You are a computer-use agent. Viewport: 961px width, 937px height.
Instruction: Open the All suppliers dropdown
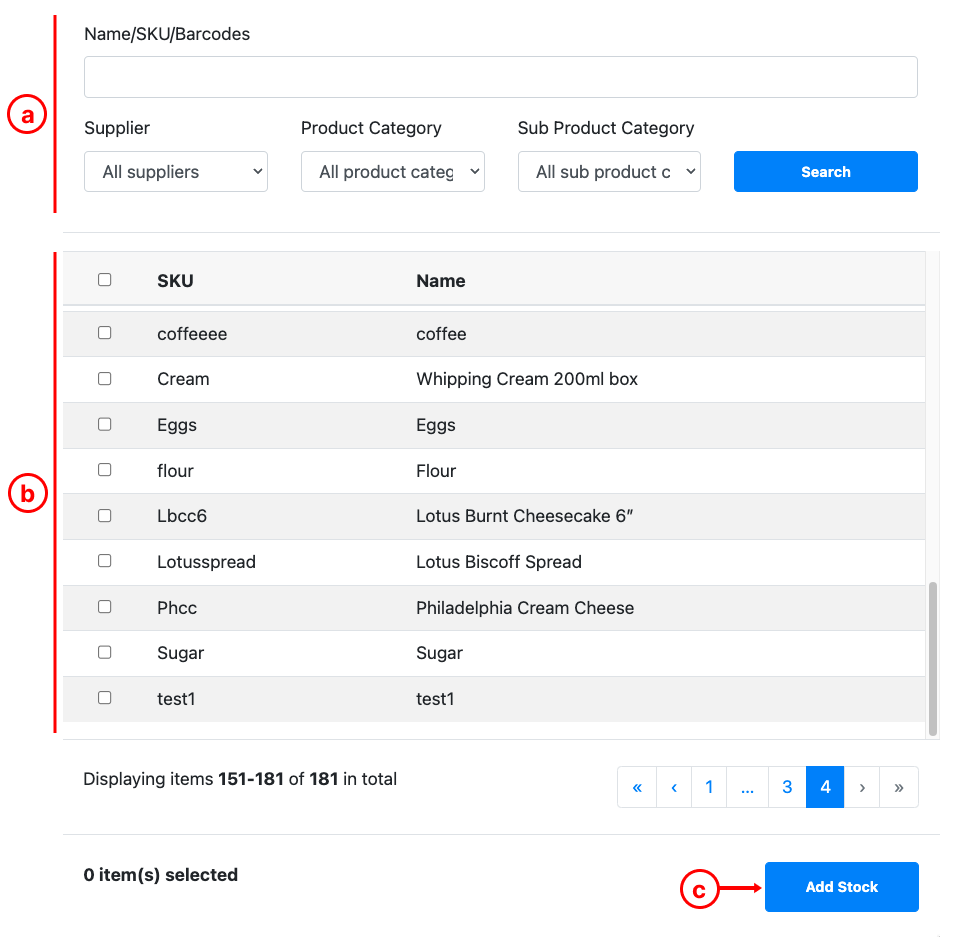(176, 172)
